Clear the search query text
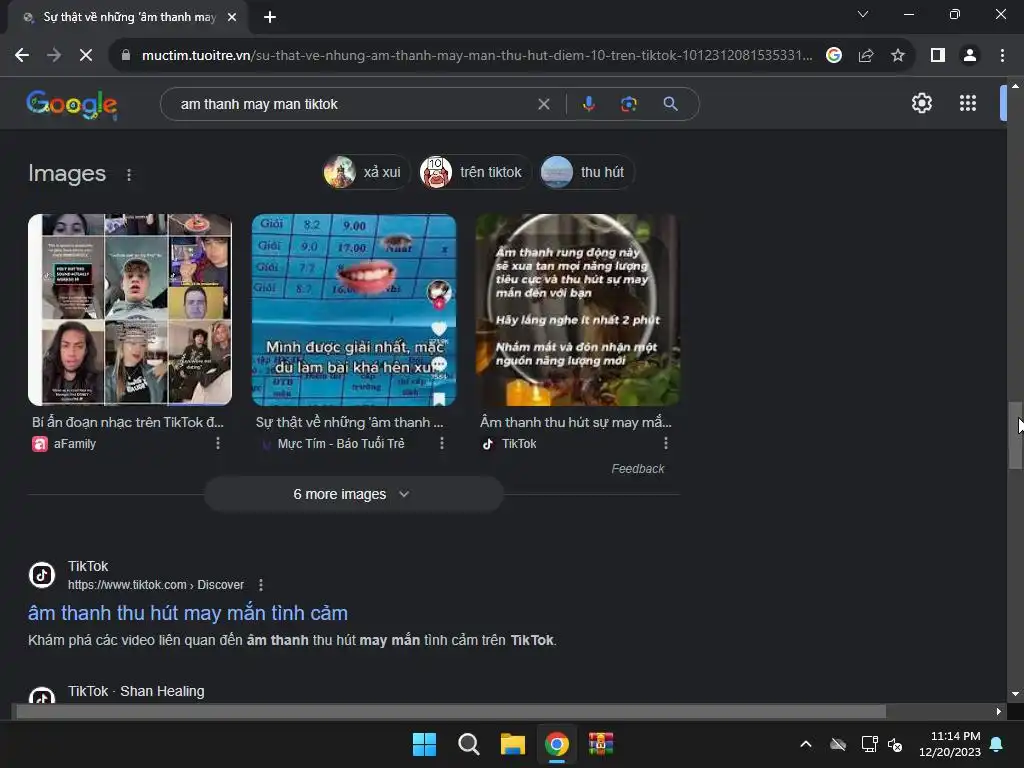 point(543,104)
